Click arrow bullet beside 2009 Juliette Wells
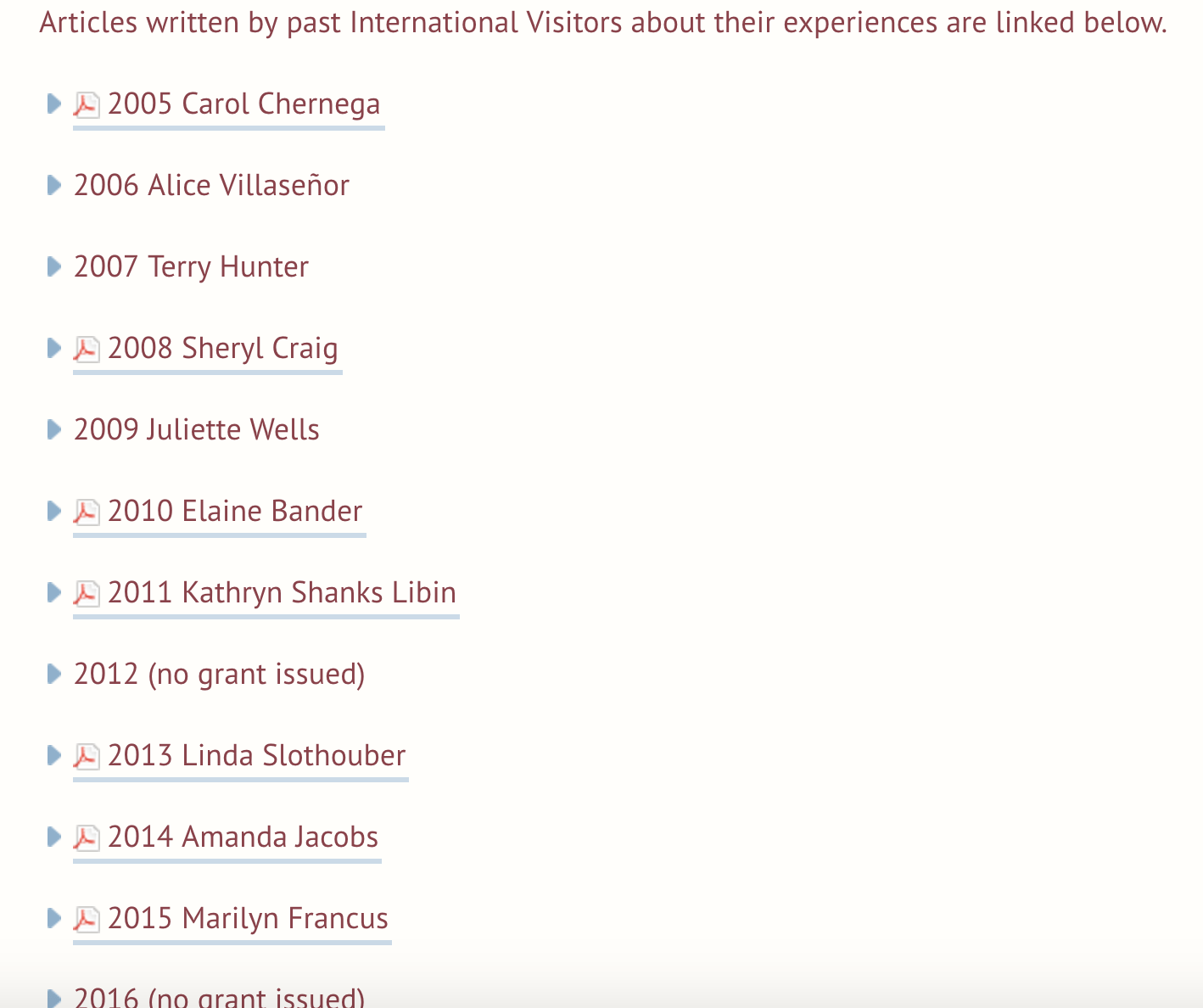The height and width of the screenshot is (1008, 1203). click(53, 429)
